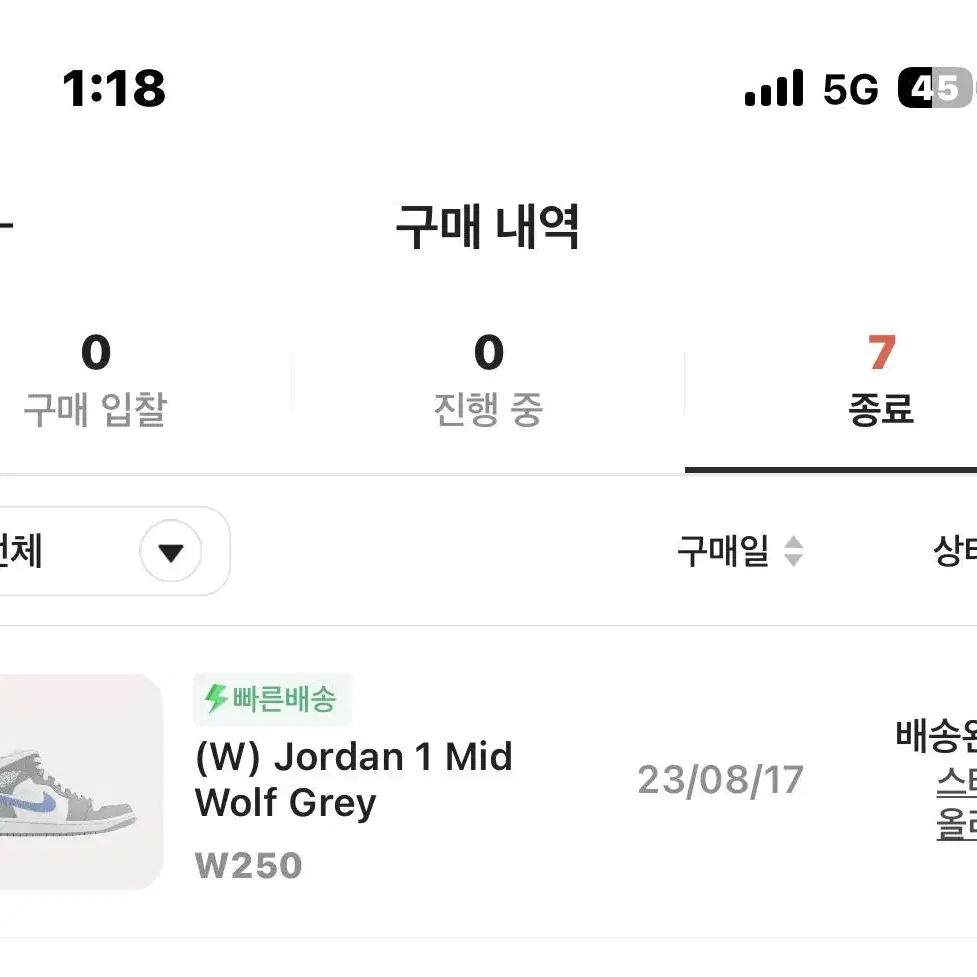
Task: Tap the 구매 내역 page title
Action: pyautogui.click(x=488, y=226)
